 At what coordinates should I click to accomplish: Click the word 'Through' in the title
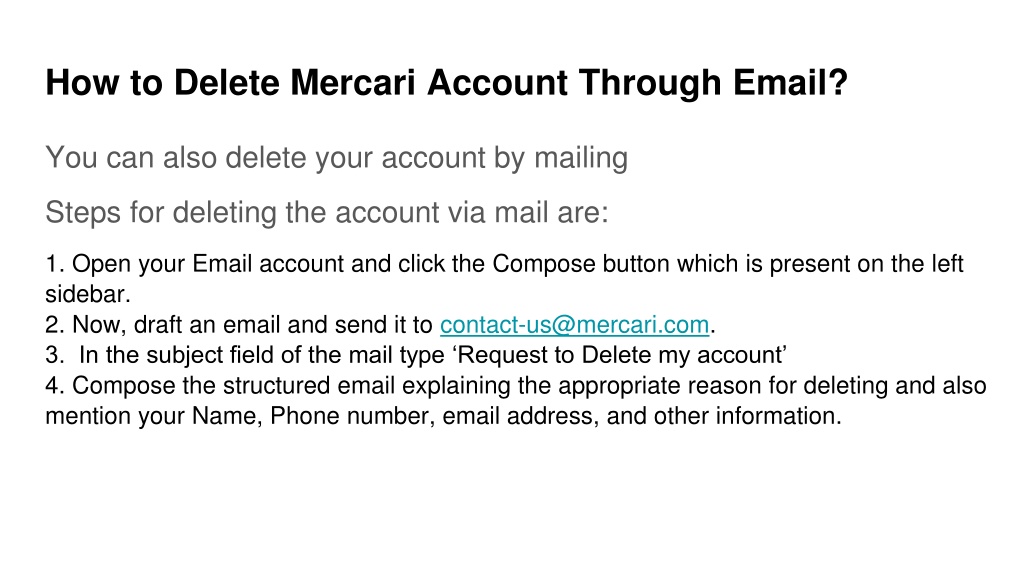(x=650, y=83)
